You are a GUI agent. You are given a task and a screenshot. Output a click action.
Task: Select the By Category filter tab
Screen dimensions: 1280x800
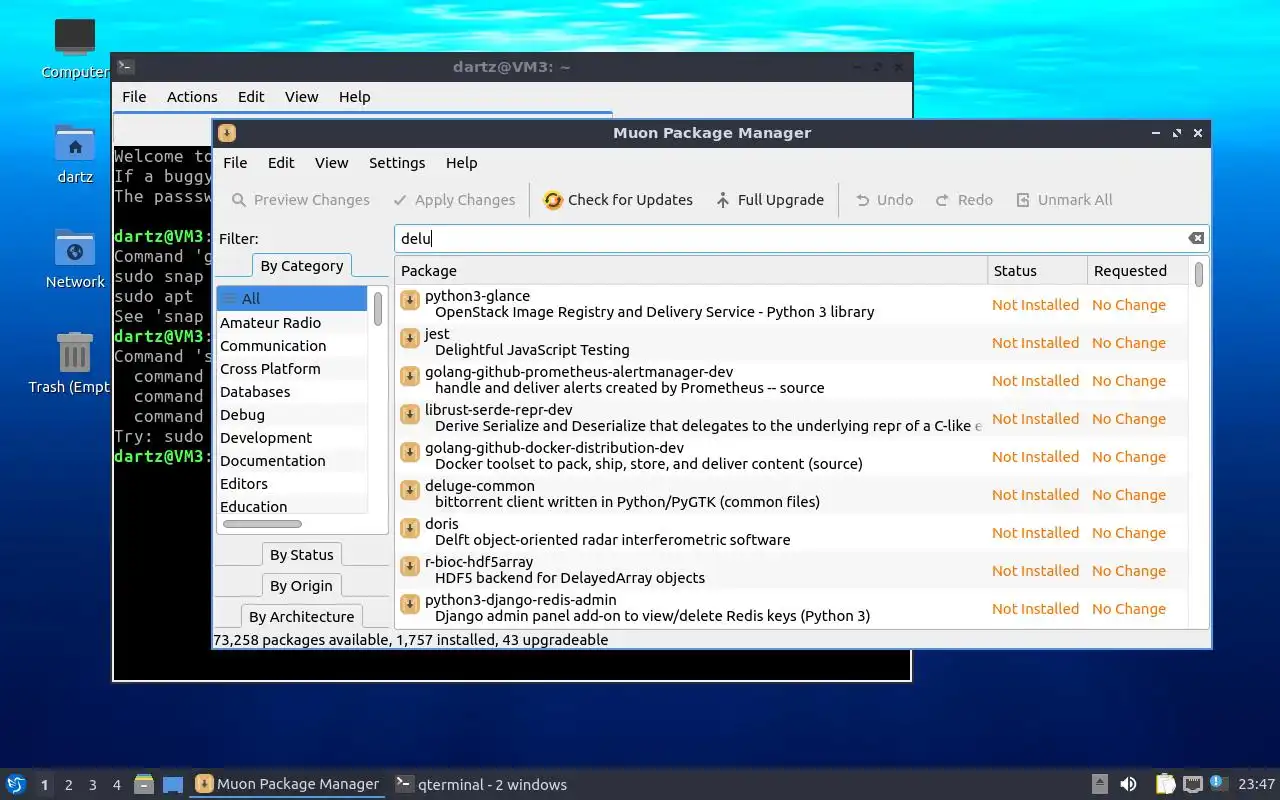coord(302,266)
